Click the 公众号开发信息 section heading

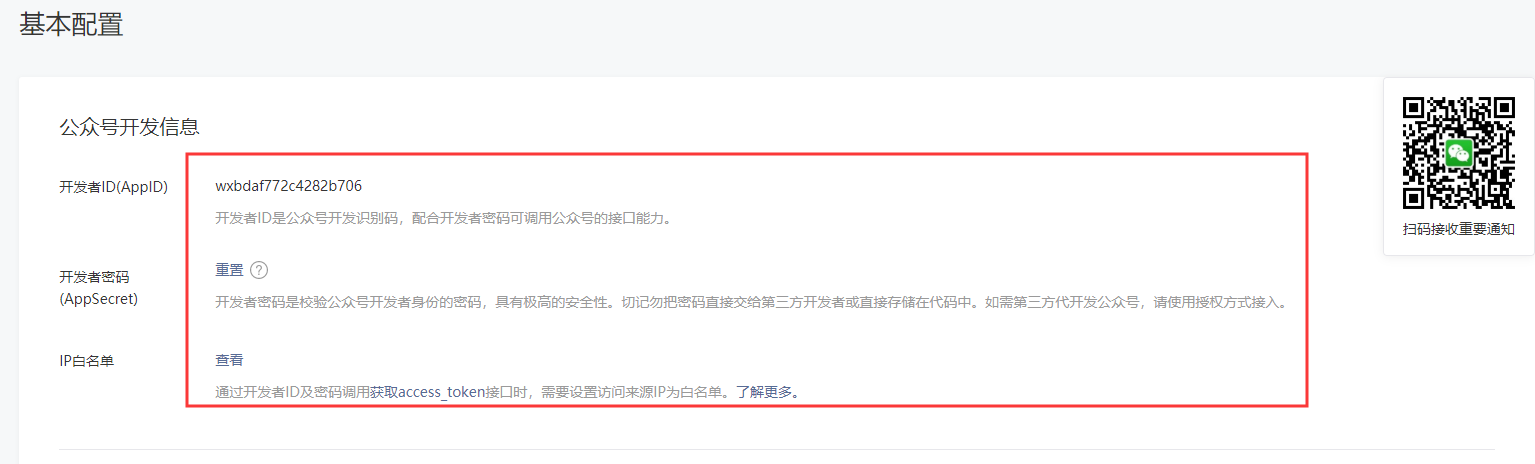click(x=129, y=127)
